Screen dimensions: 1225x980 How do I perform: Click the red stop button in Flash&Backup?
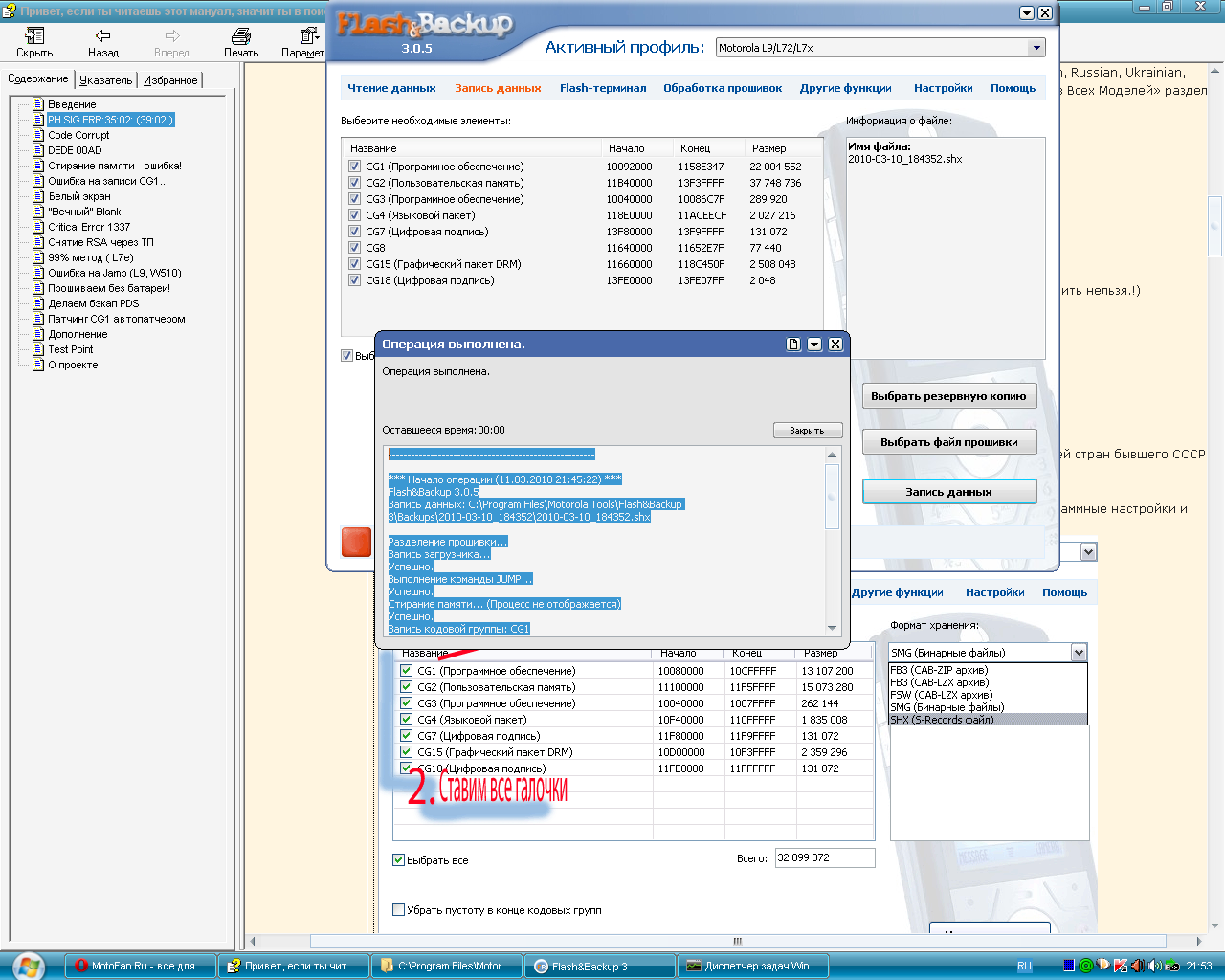tap(356, 542)
